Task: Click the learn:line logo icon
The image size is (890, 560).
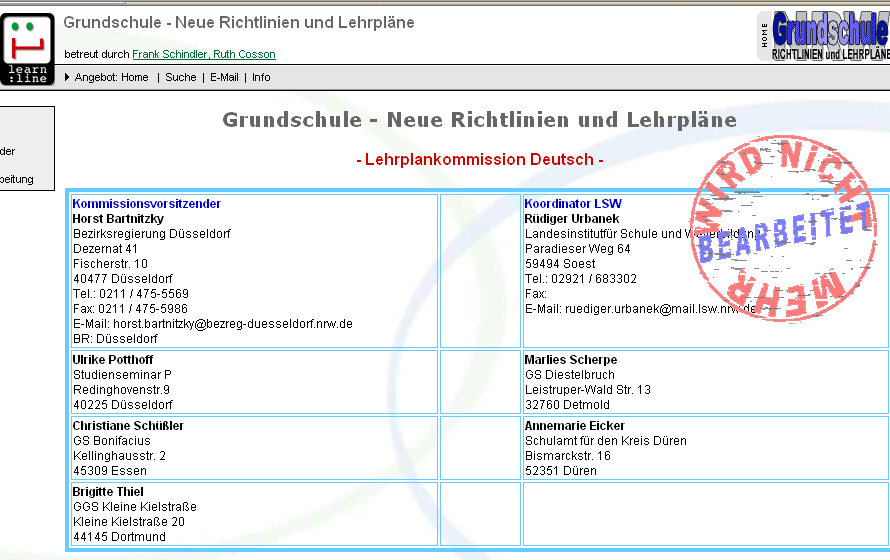Action: click(x=28, y=48)
